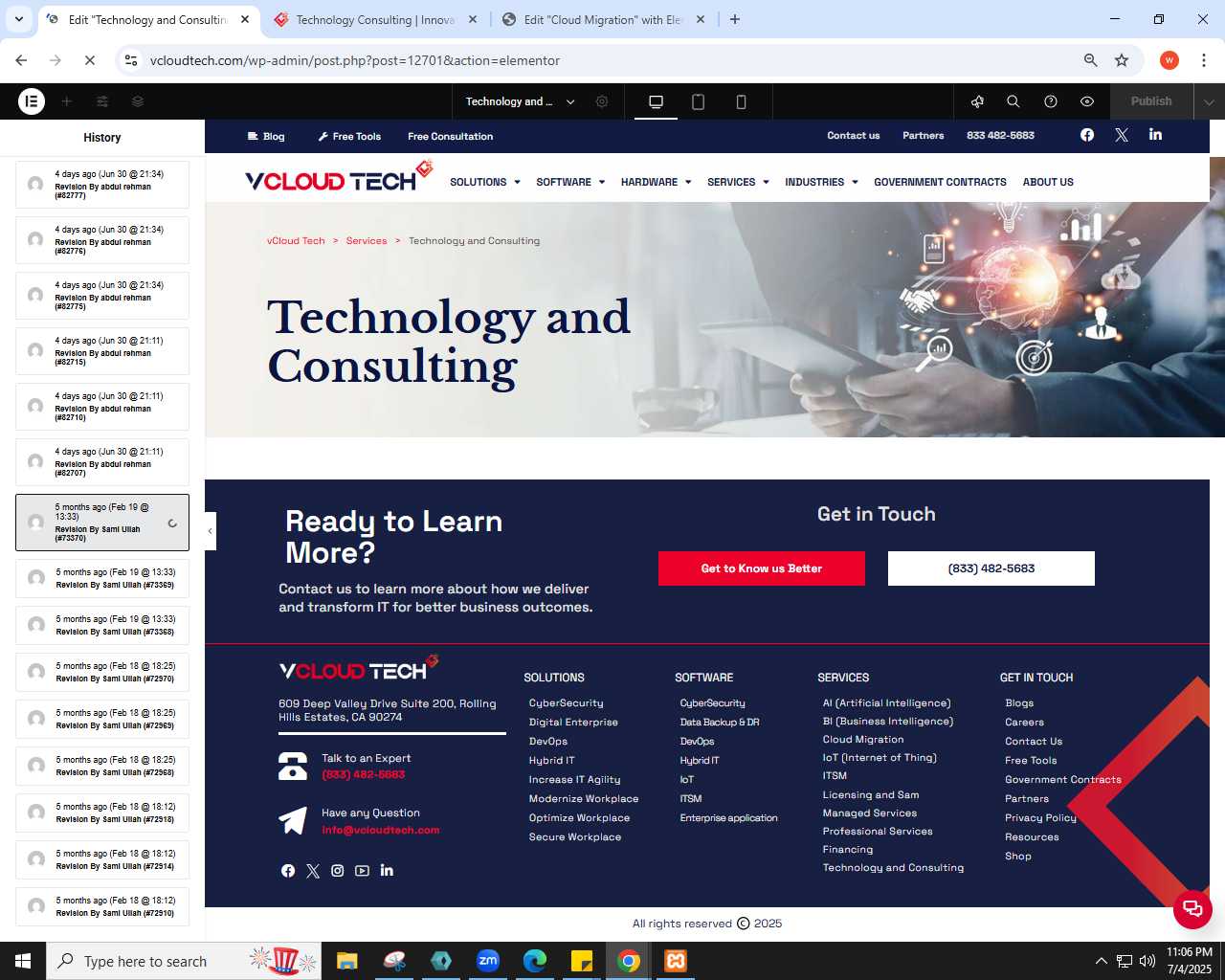Click footer Cloud Migration link
This screenshot has width=1225, height=980.
[x=863, y=740]
